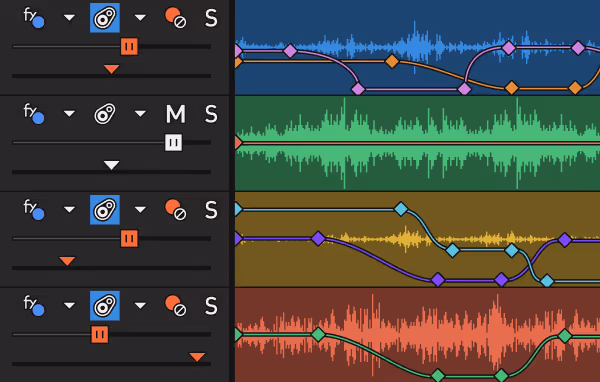Expand the fx dropdown arrow on the red track
Viewport: 600px width, 382px height.
click(69, 305)
